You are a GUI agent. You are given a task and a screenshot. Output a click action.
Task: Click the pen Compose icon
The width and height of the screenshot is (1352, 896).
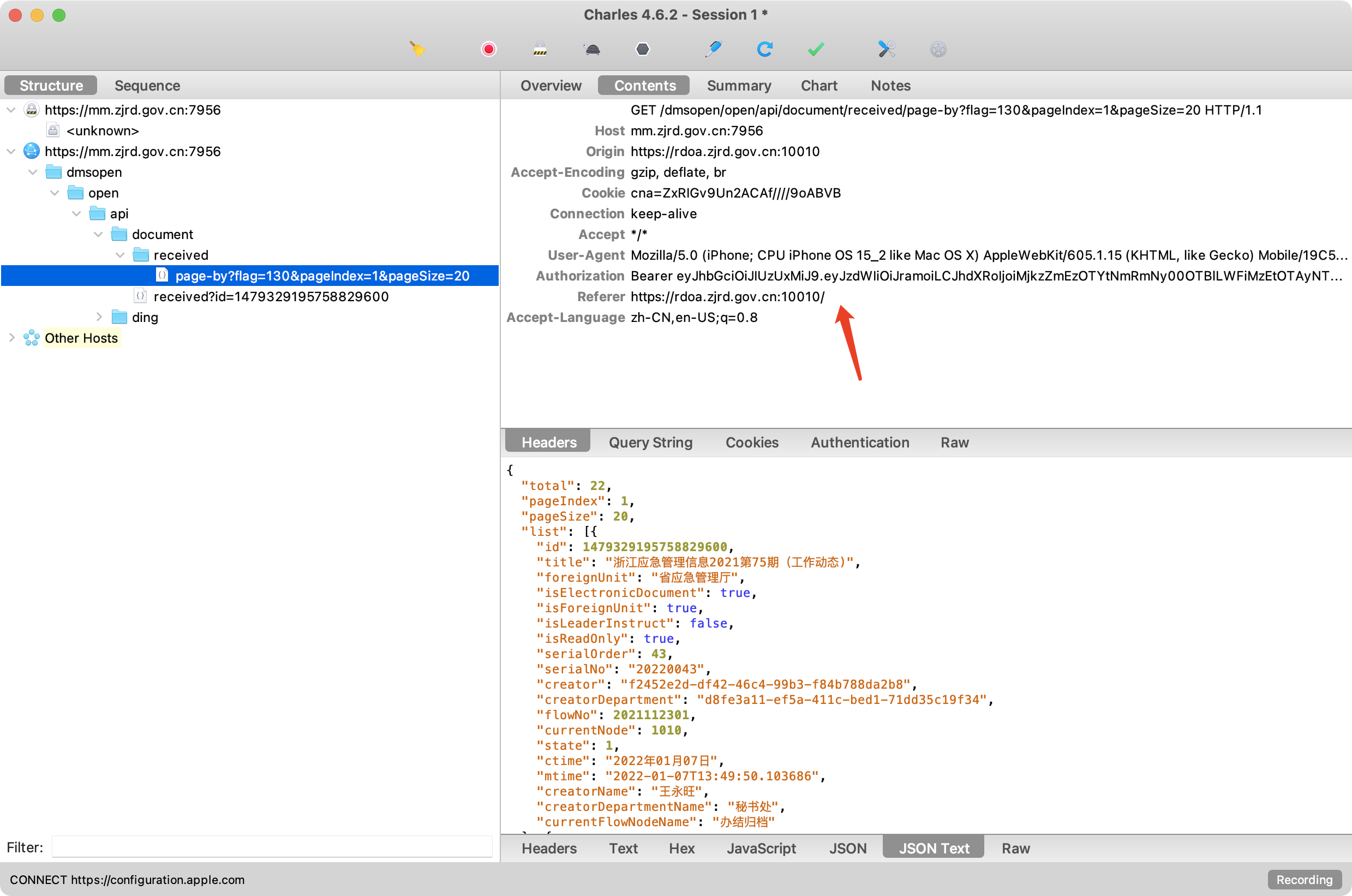tap(714, 49)
